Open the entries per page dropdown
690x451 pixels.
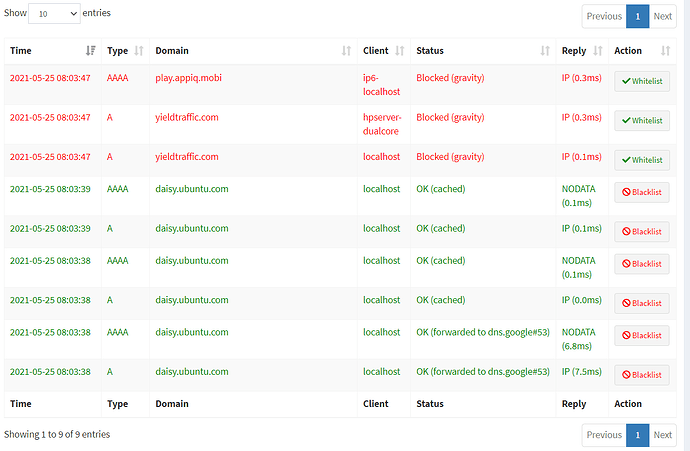54,14
